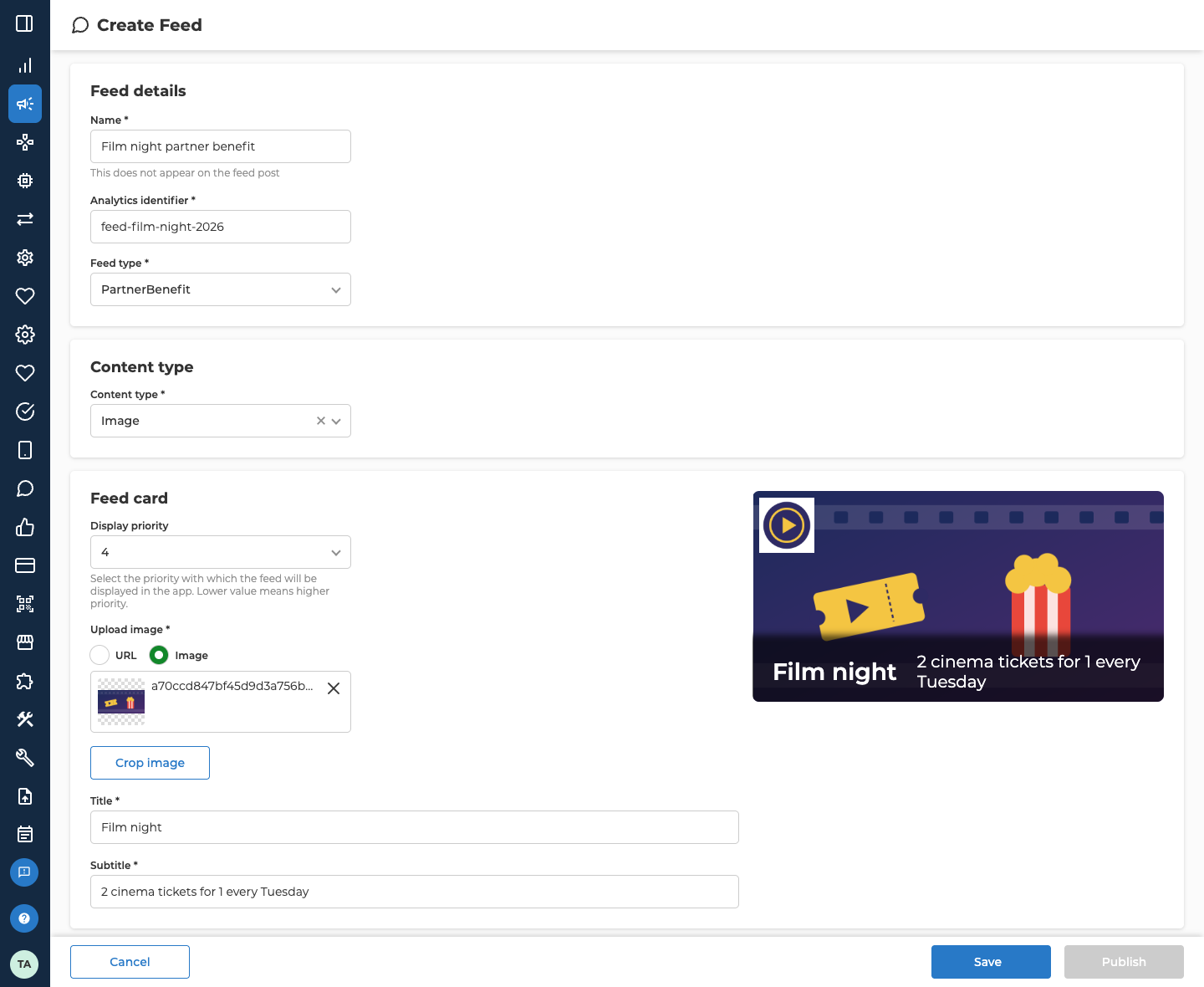Open the file upload document icon
This screenshot has height=987, width=1204.
pyautogui.click(x=25, y=796)
